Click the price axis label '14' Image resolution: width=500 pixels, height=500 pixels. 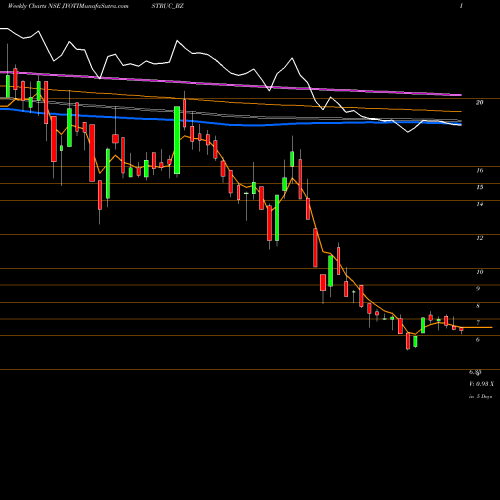479,204
